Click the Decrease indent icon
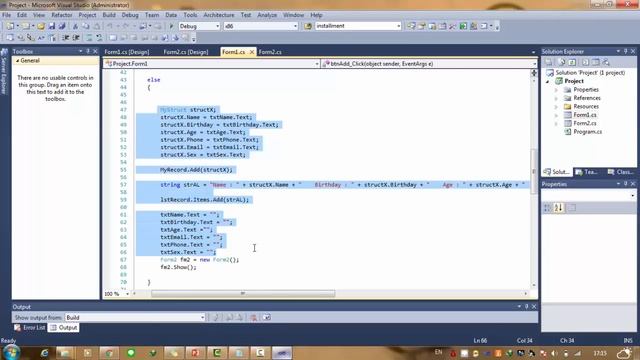640x360 pixels. pyautogui.click(x=66, y=38)
